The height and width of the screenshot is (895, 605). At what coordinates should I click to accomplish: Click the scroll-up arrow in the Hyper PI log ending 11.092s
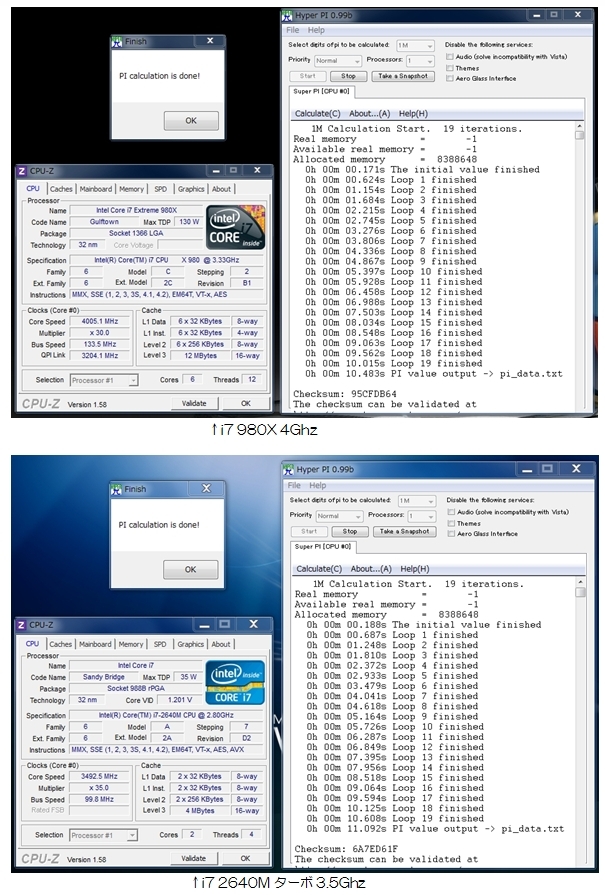click(x=580, y=582)
